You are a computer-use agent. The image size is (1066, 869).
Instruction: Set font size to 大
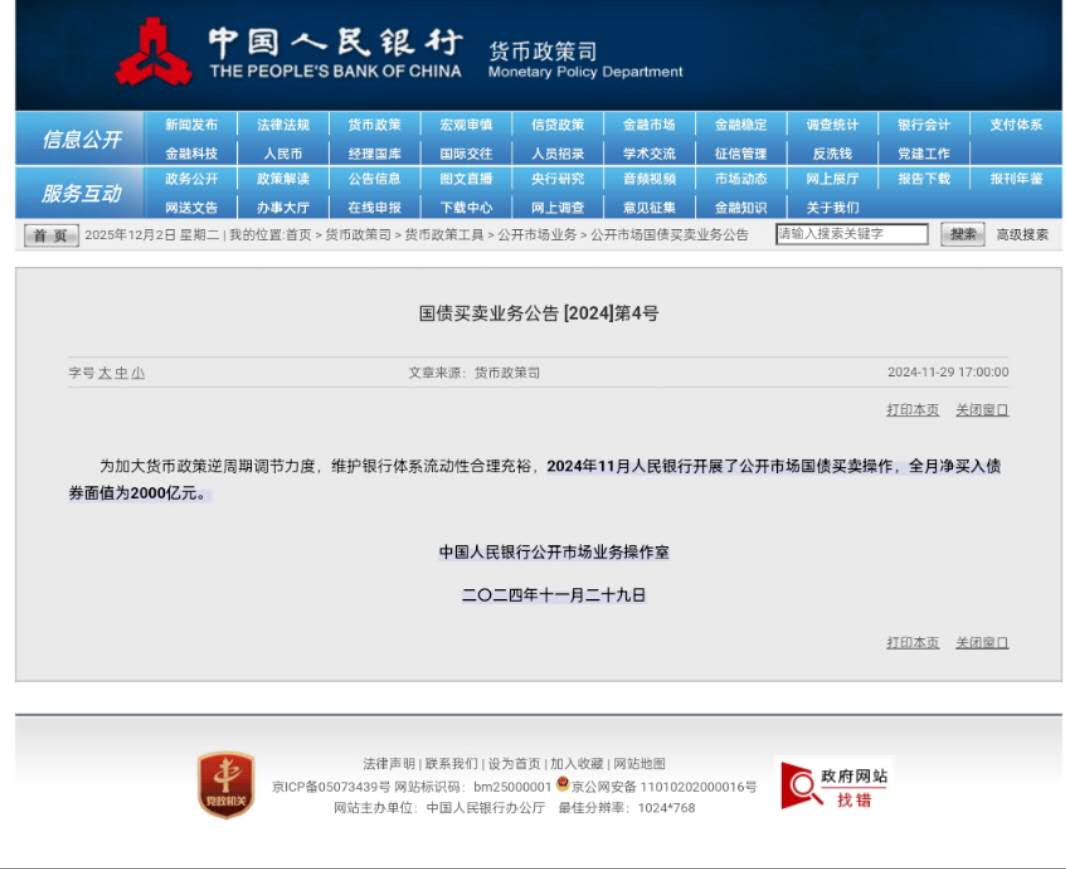point(105,373)
